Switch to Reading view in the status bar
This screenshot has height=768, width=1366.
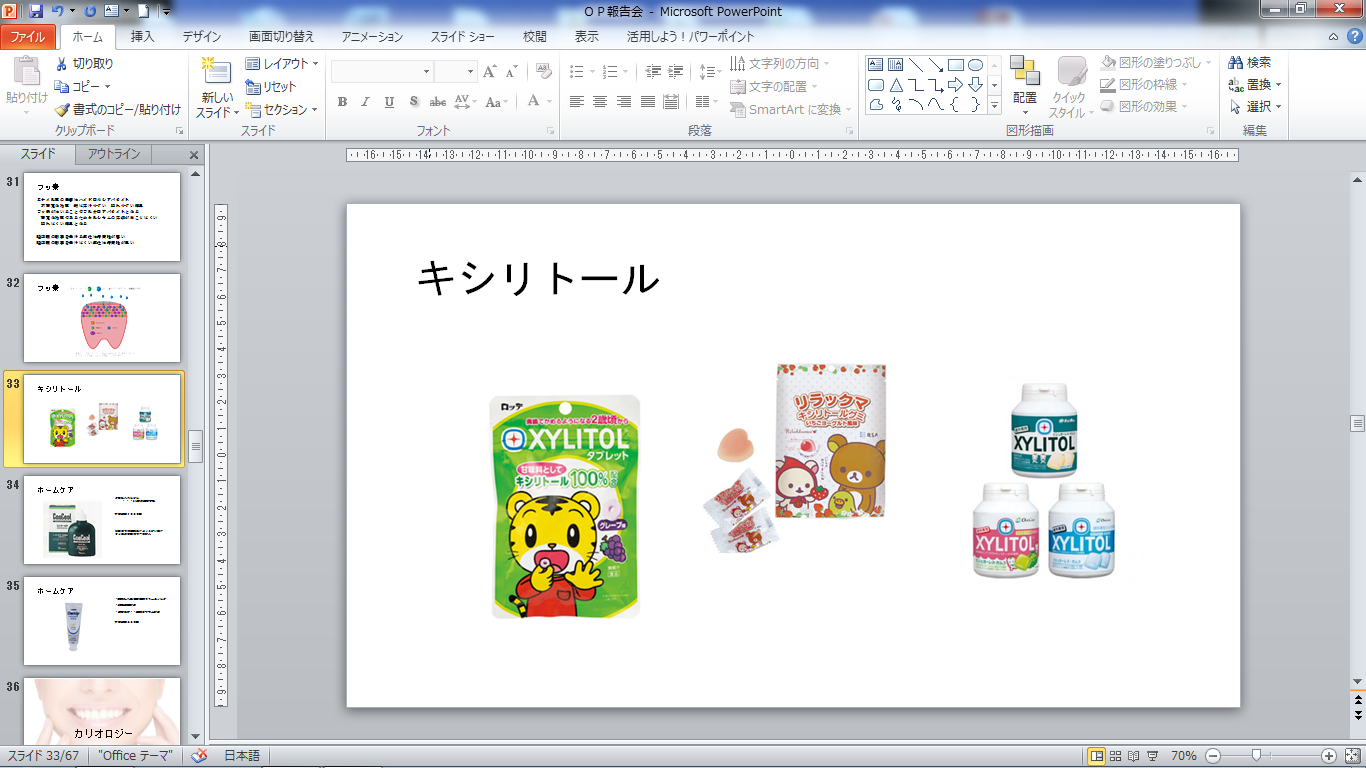[1133, 756]
